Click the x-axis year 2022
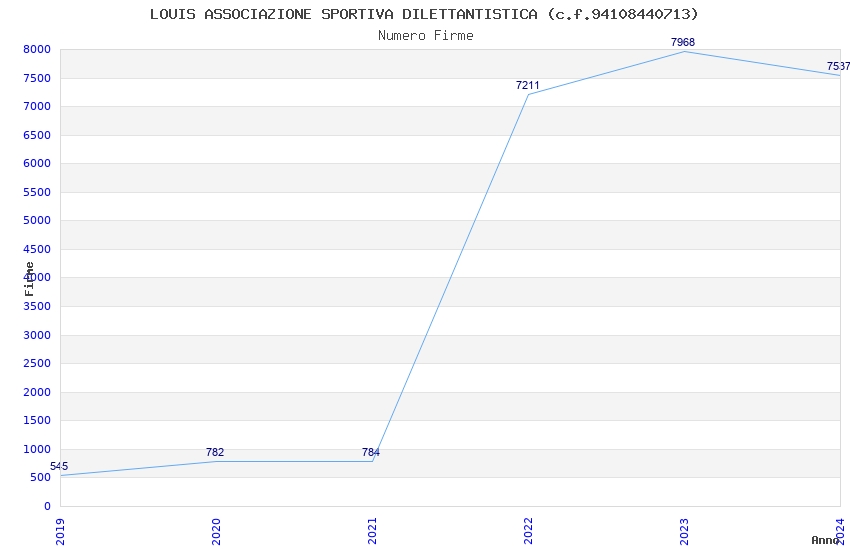 [529, 532]
